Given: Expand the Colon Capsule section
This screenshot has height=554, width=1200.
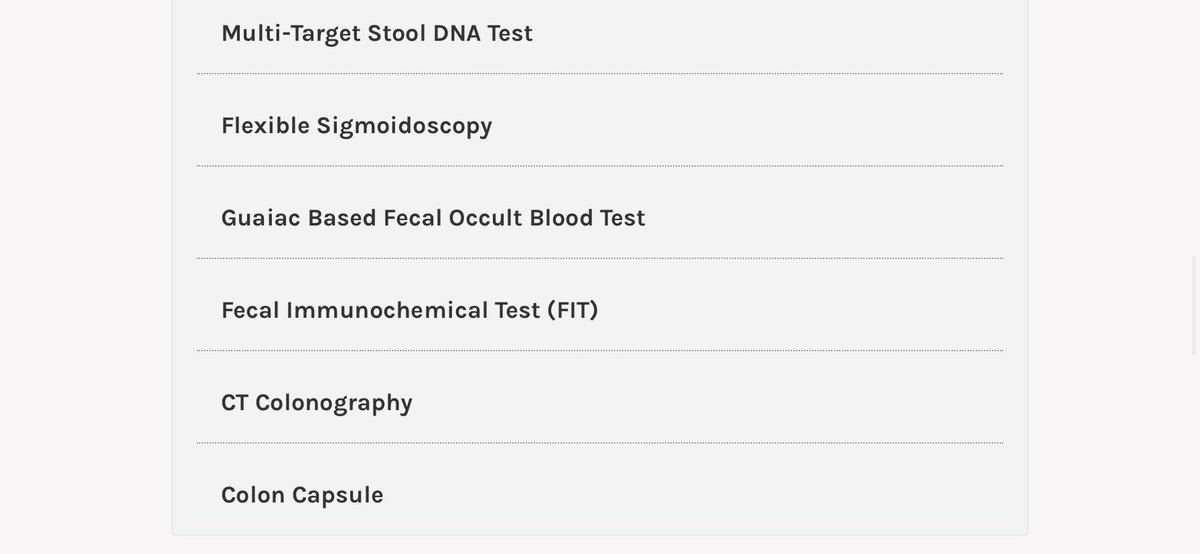Looking at the screenshot, I should pos(302,495).
